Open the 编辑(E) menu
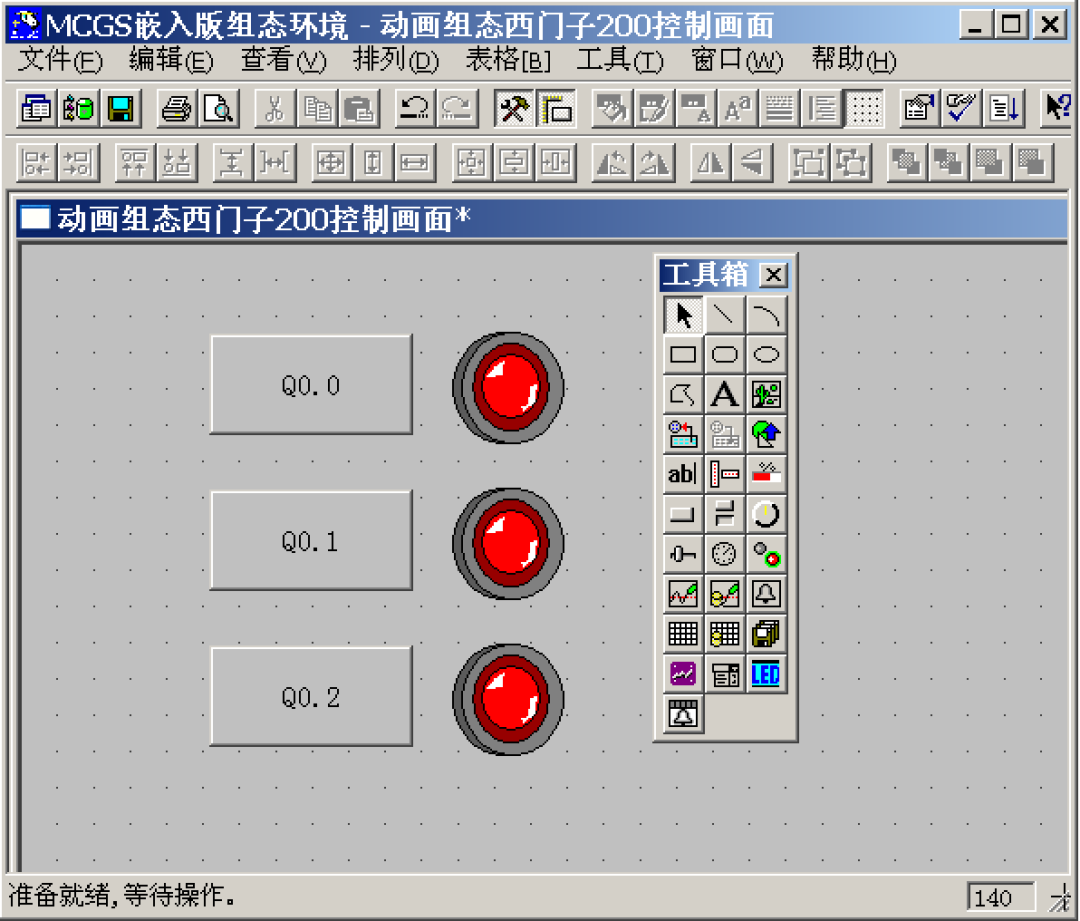 tap(171, 60)
